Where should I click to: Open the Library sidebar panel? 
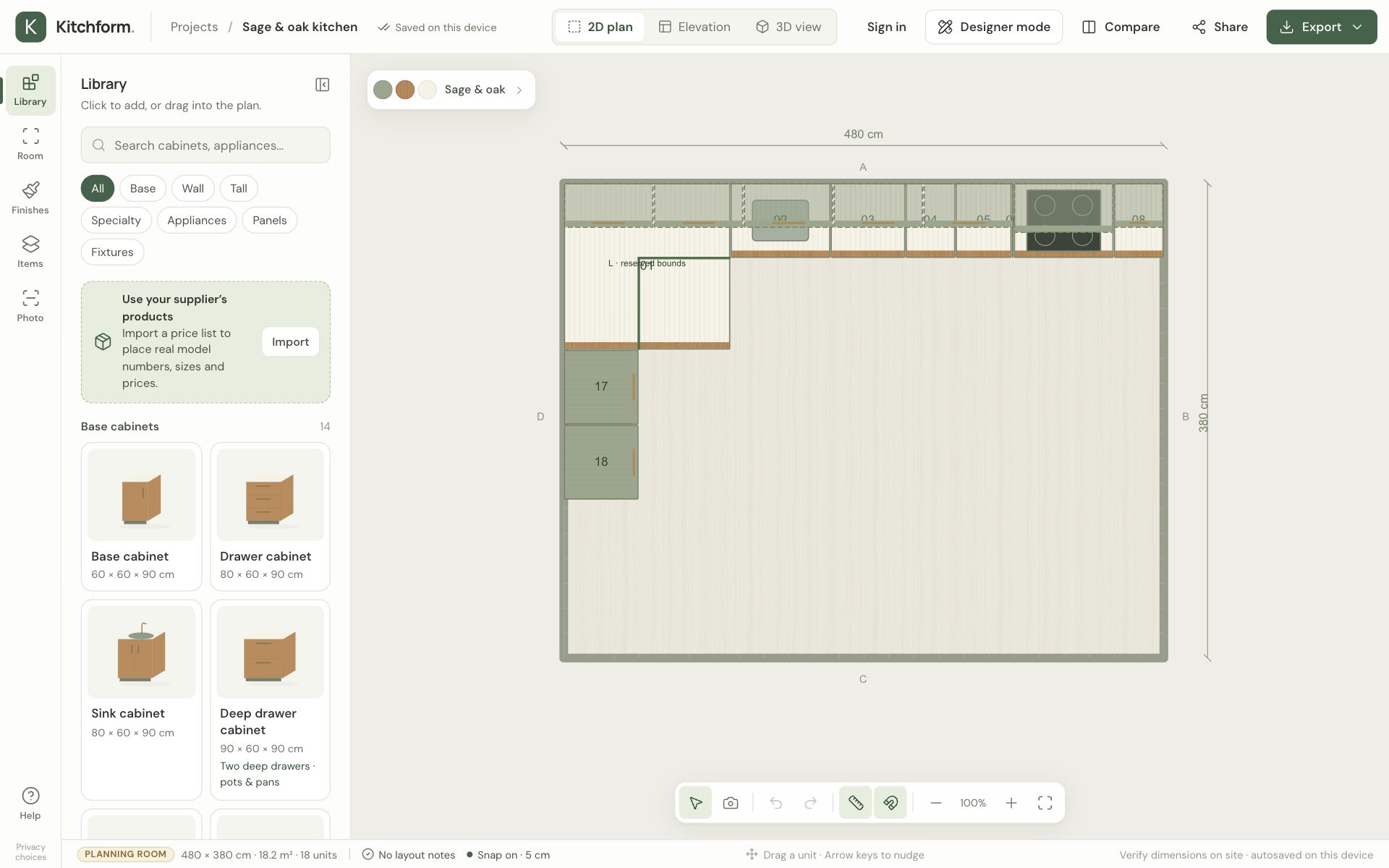coord(30,90)
